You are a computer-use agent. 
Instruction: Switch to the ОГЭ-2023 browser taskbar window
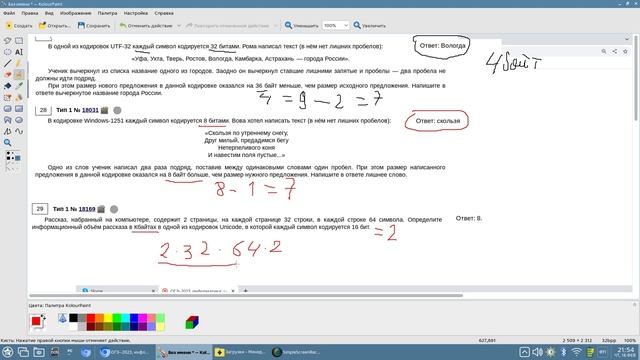(x=127, y=352)
